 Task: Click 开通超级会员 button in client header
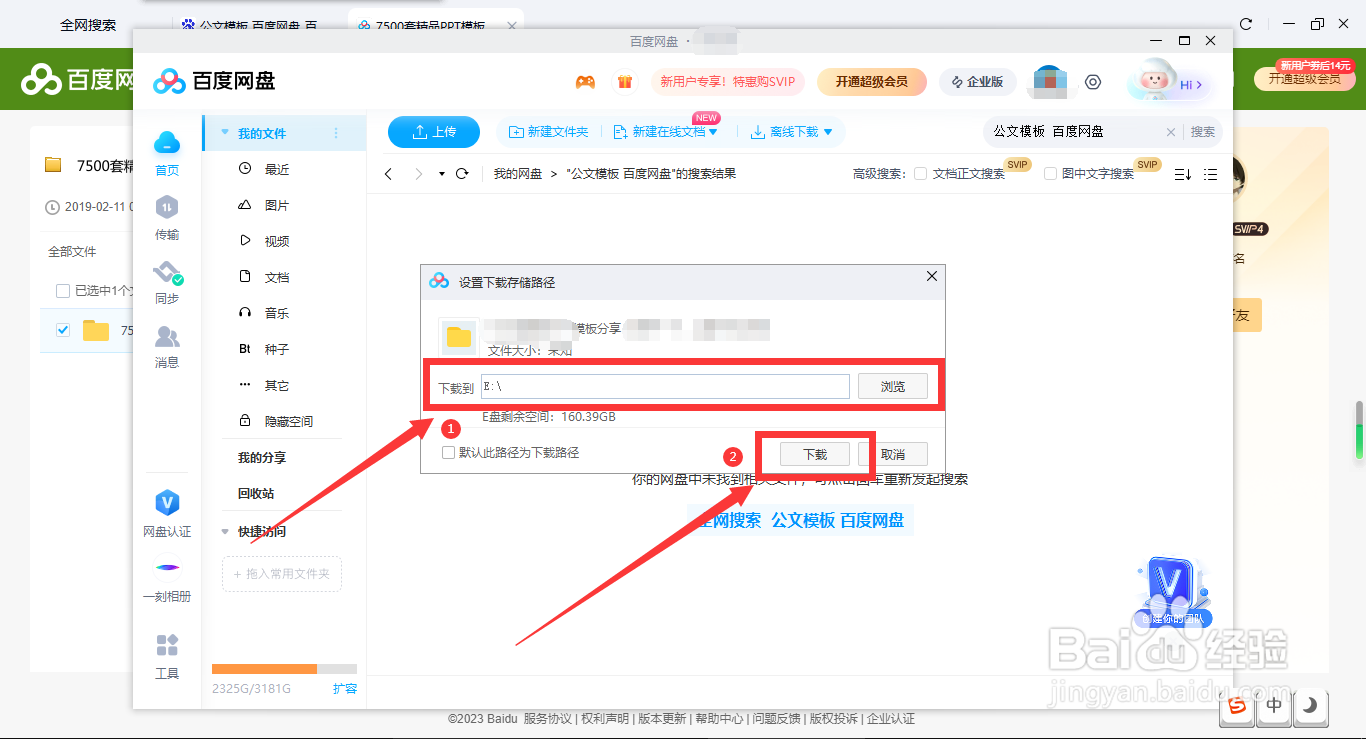pyautogui.click(x=872, y=82)
